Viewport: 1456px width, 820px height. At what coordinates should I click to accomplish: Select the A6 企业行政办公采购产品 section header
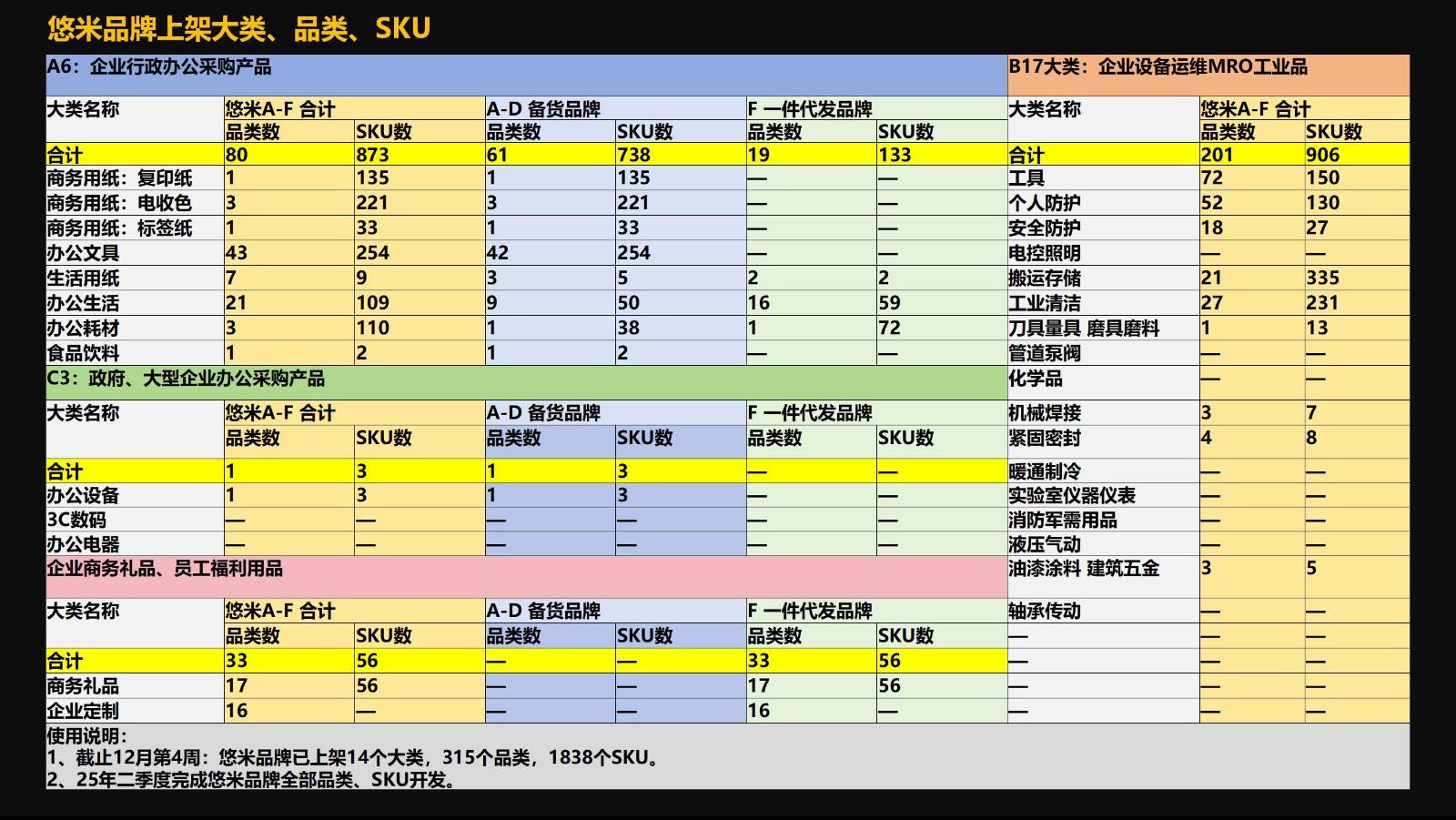[x=159, y=67]
